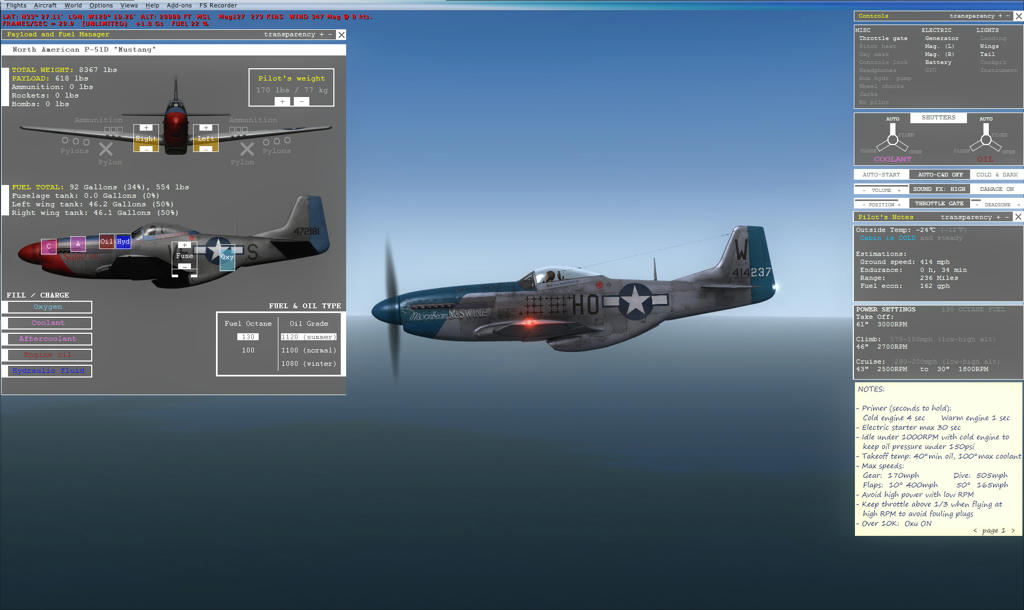Open the FS Recorder menu
The height and width of the screenshot is (610, 1024).
coord(218,5)
